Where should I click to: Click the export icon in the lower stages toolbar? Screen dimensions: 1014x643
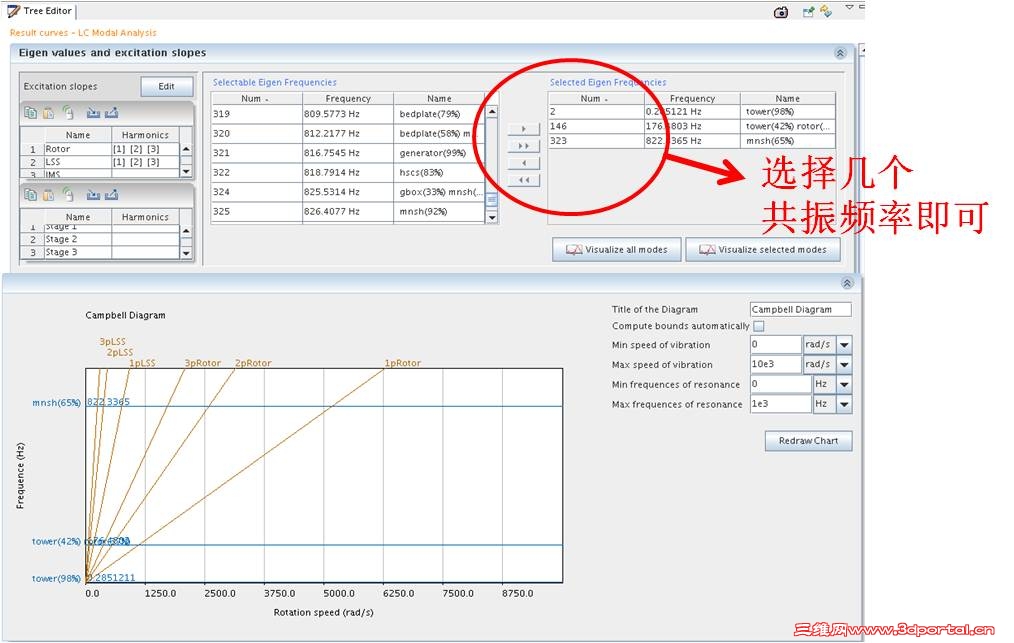tap(111, 194)
